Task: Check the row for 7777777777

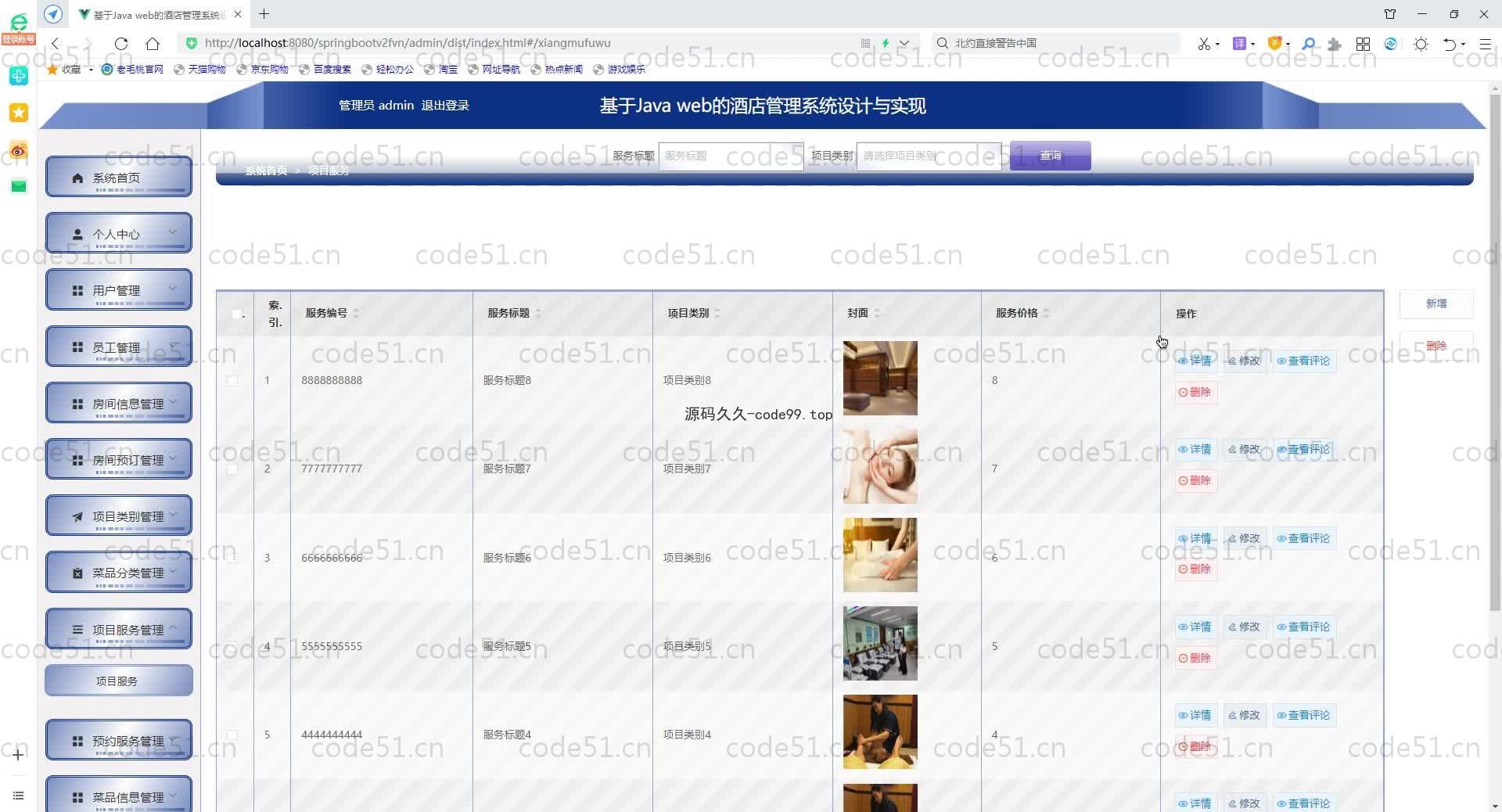Action: pos(232,469)
